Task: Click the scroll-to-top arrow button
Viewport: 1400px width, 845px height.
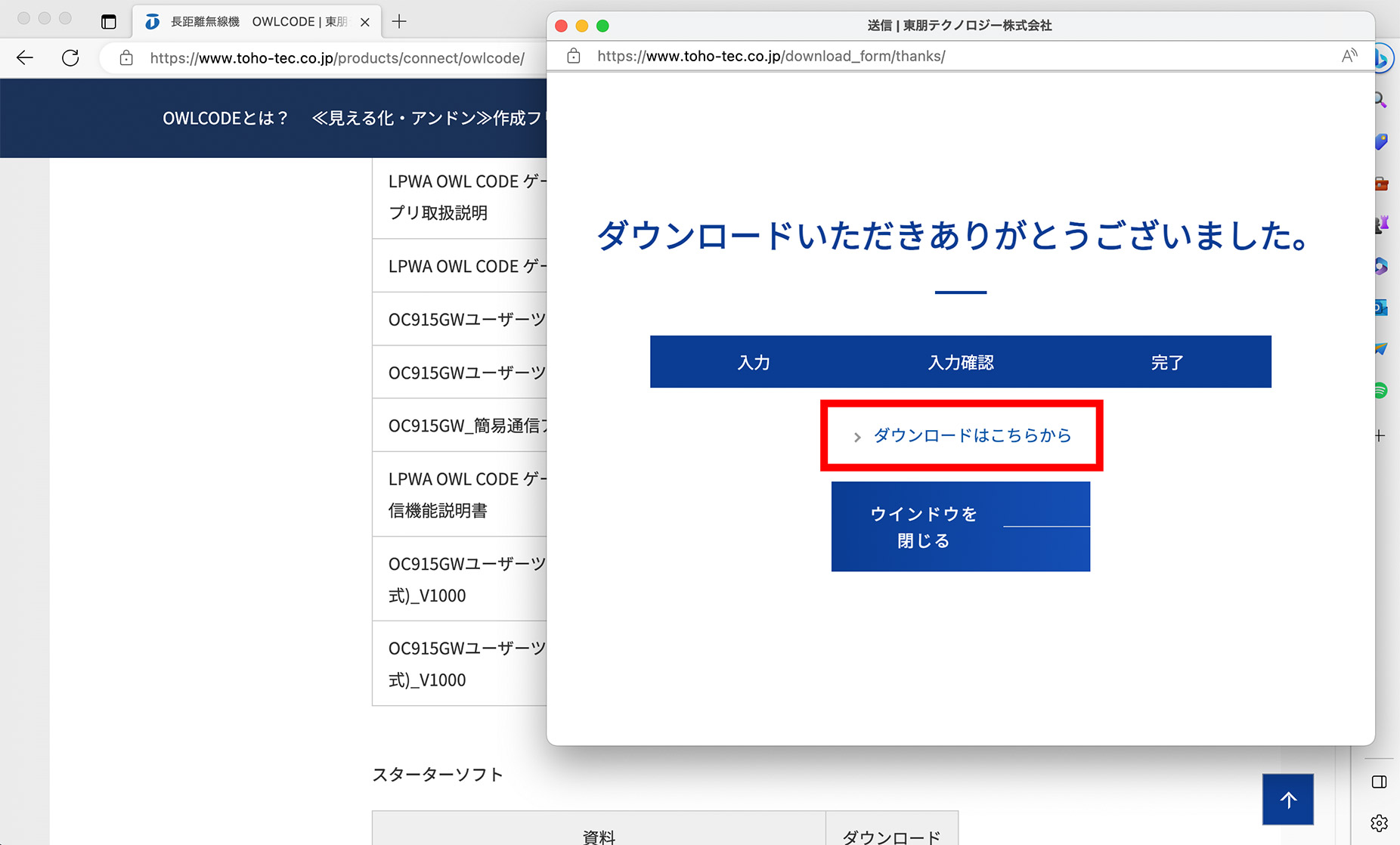Action: [1288, 800]
